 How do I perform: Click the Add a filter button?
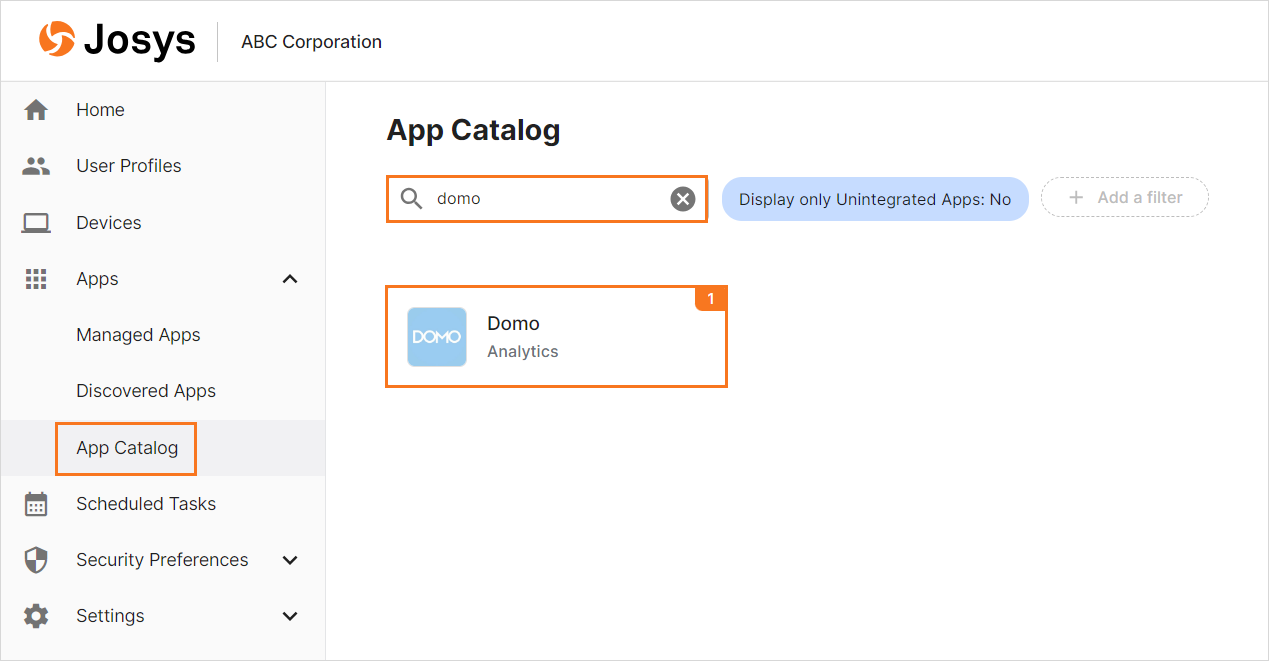coord(1125,197)
